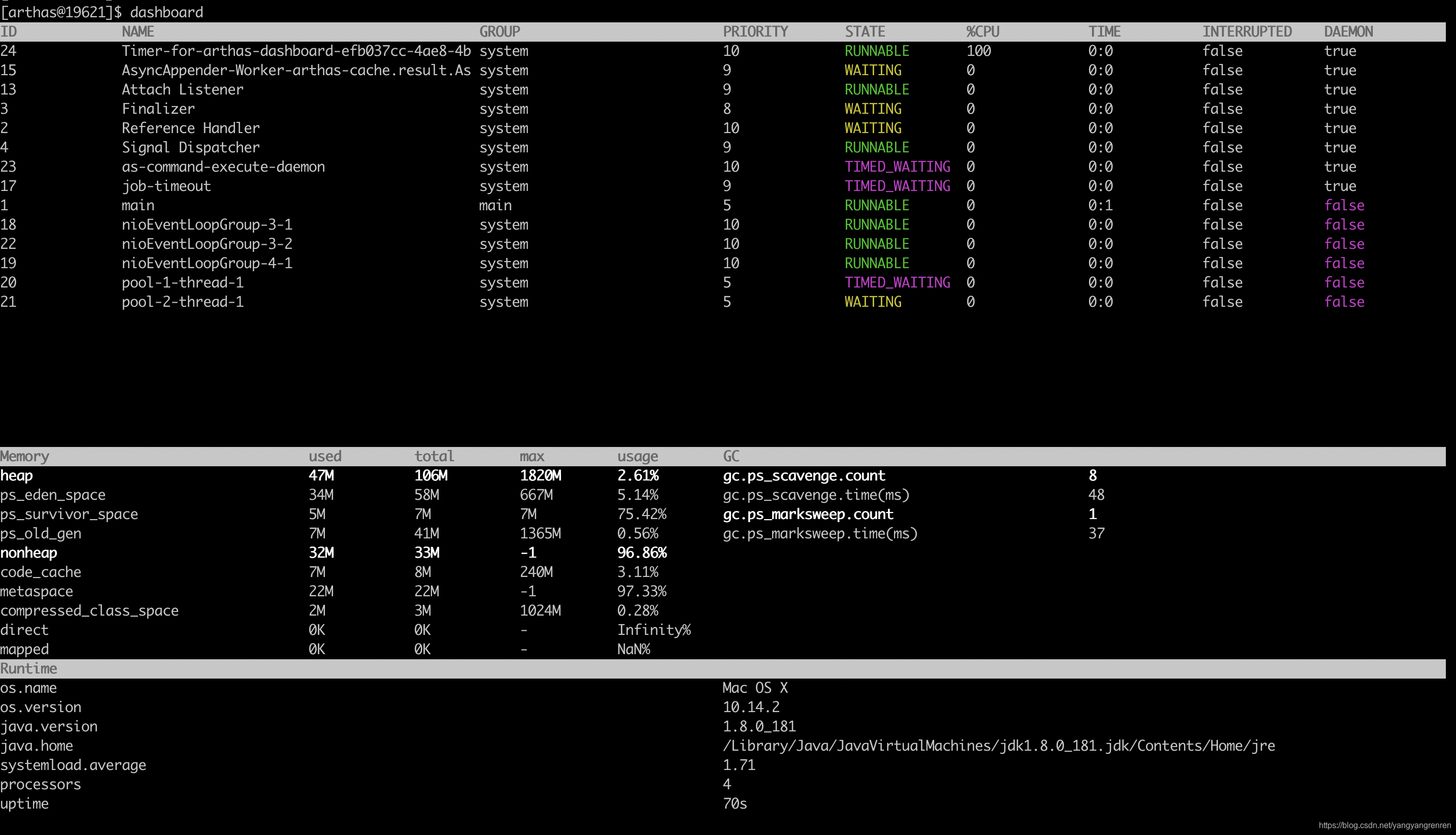1456x835 pixels.
Task: Select thread nioEventLoopGroup-3-1
Action: coord(207,225)
